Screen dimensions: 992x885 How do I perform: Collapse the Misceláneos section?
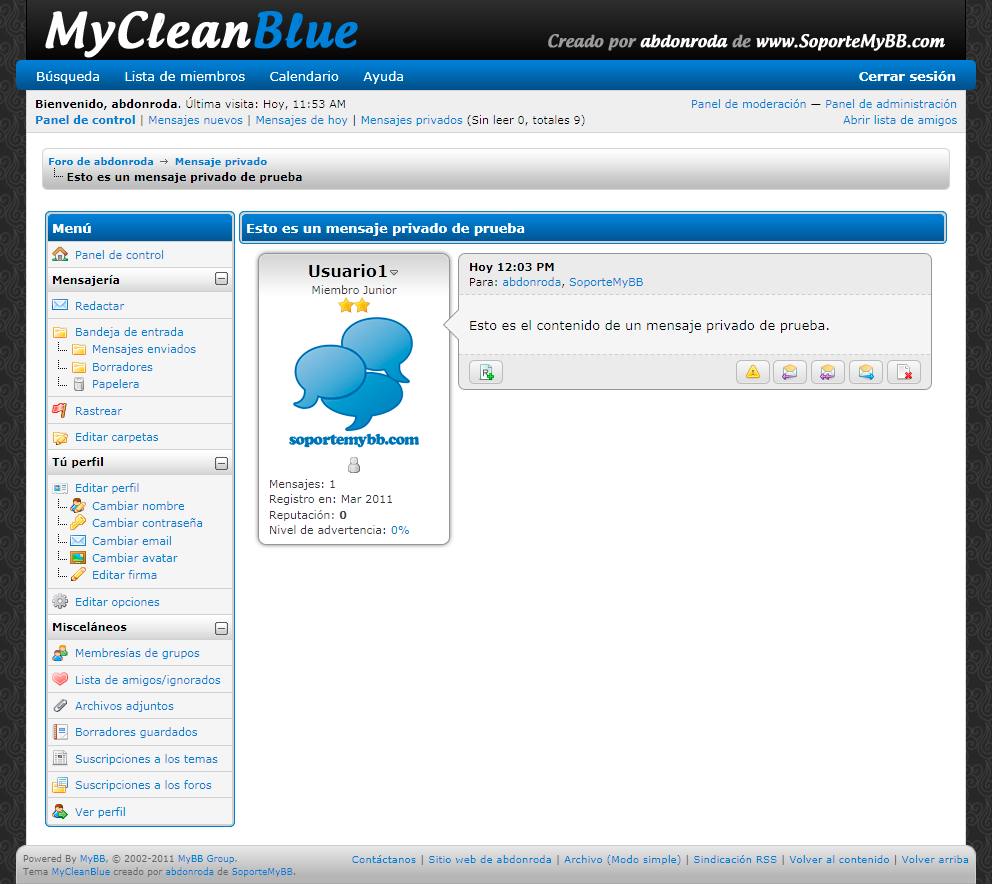point(221,628)
